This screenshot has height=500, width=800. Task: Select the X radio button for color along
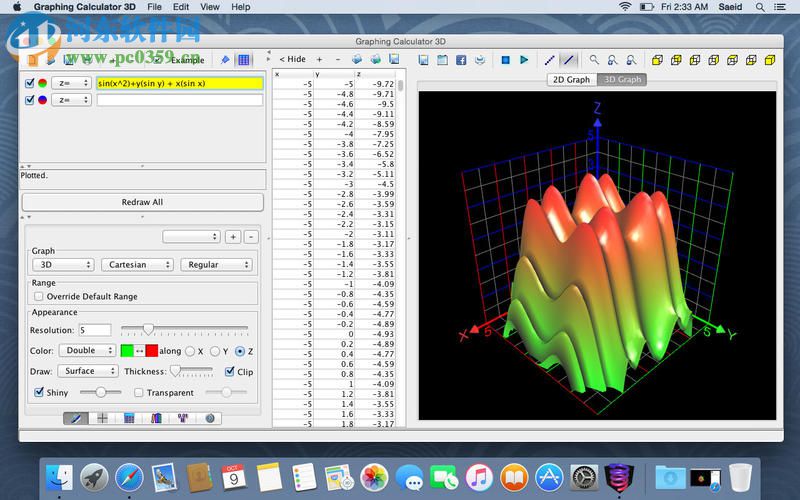(x=190, y=351)
